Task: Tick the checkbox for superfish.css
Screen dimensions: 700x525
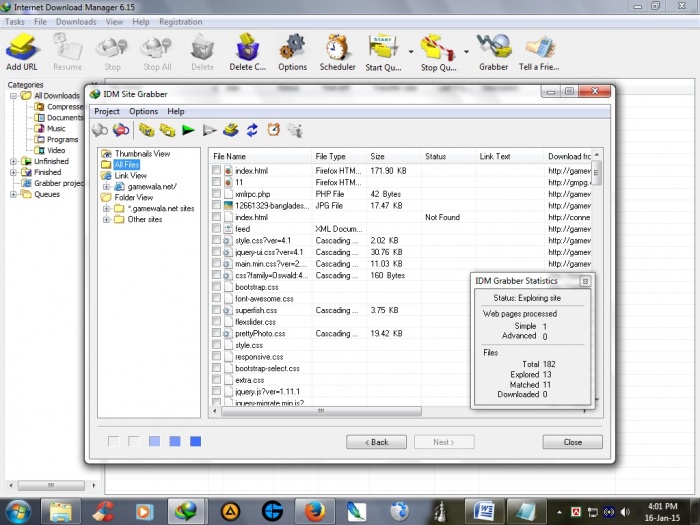Action: 216,310
